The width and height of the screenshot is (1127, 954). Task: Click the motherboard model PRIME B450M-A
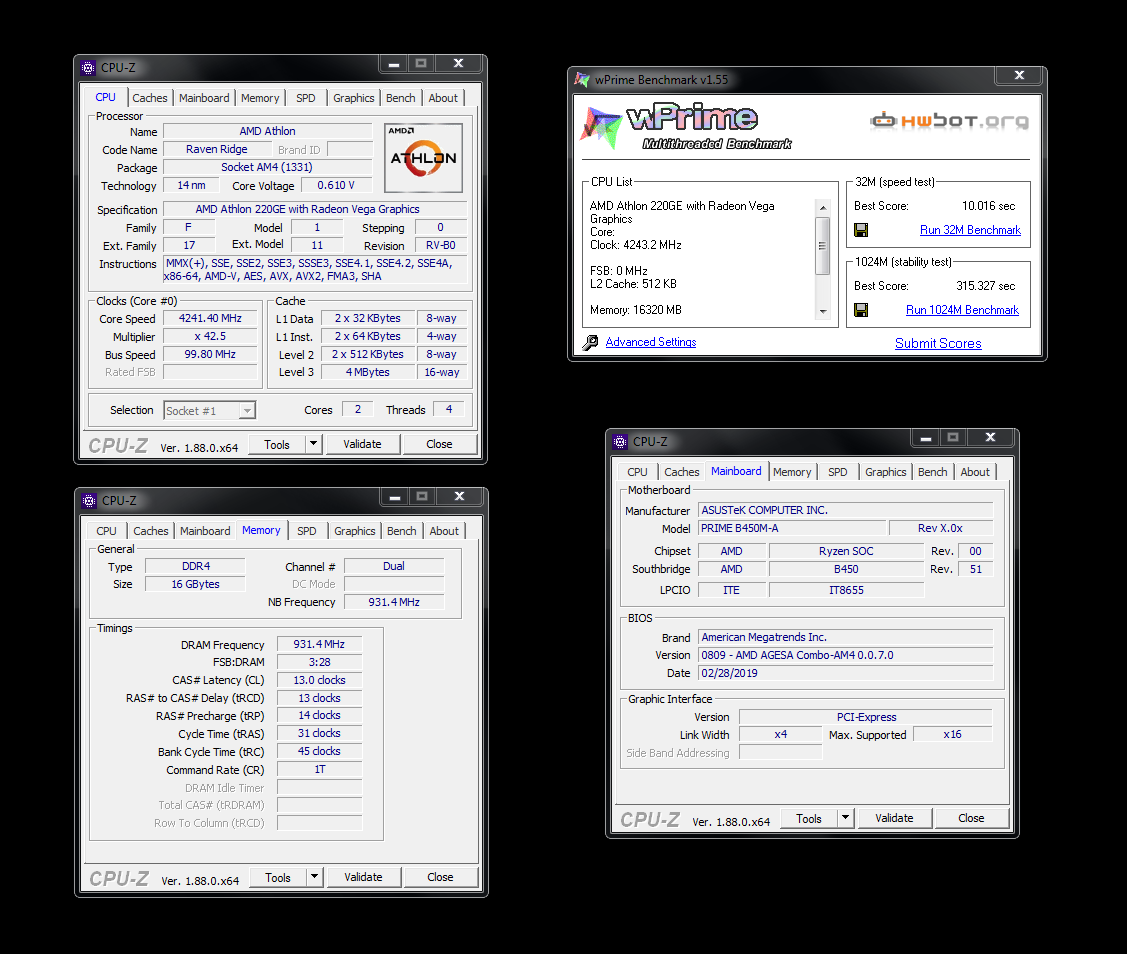pos(791,528)
